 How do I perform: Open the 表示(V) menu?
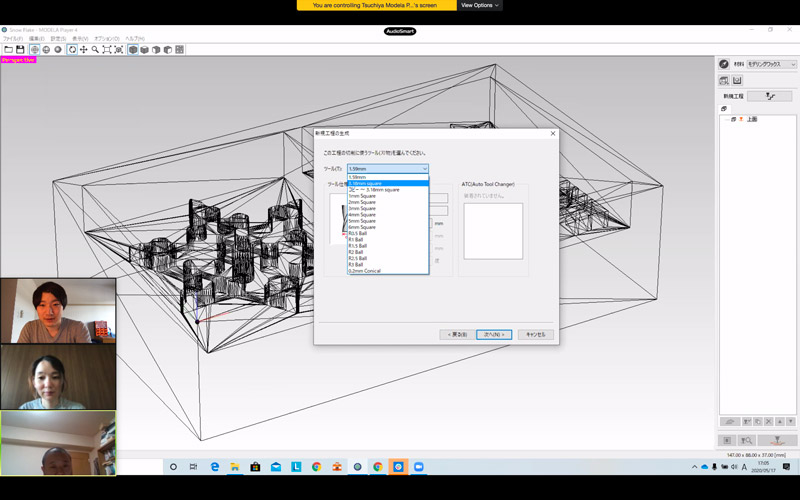(x=80, y=39)
